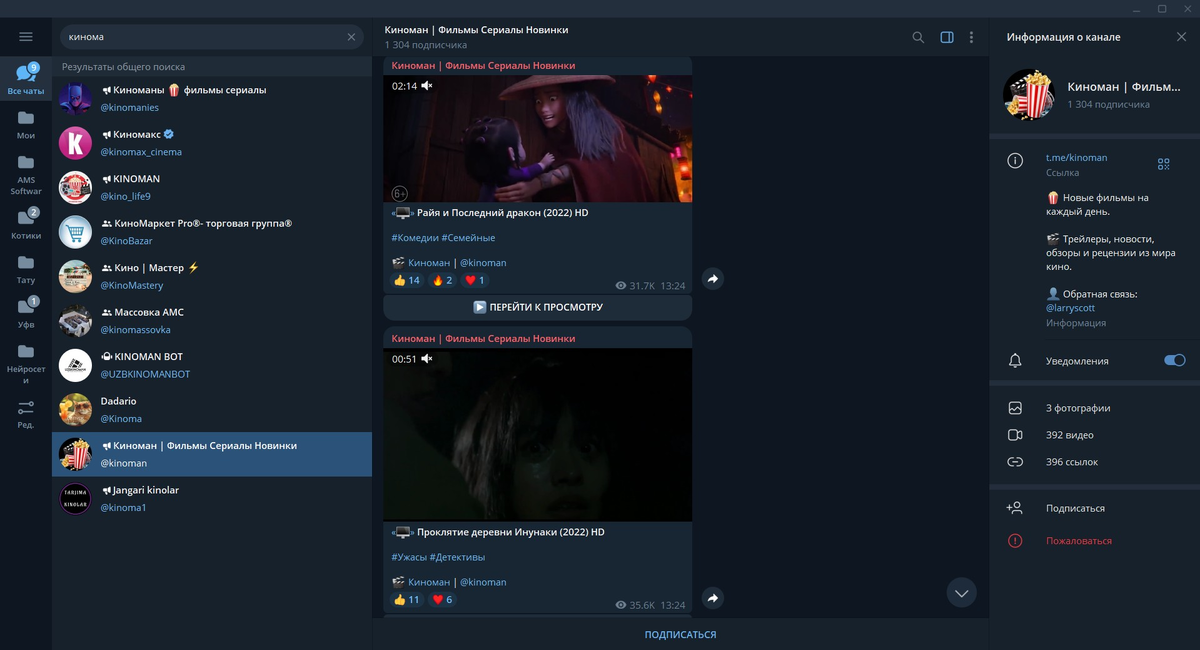Add fire reaction showing 2
This screenshot has width=1200, height=650.
point(442,280)
